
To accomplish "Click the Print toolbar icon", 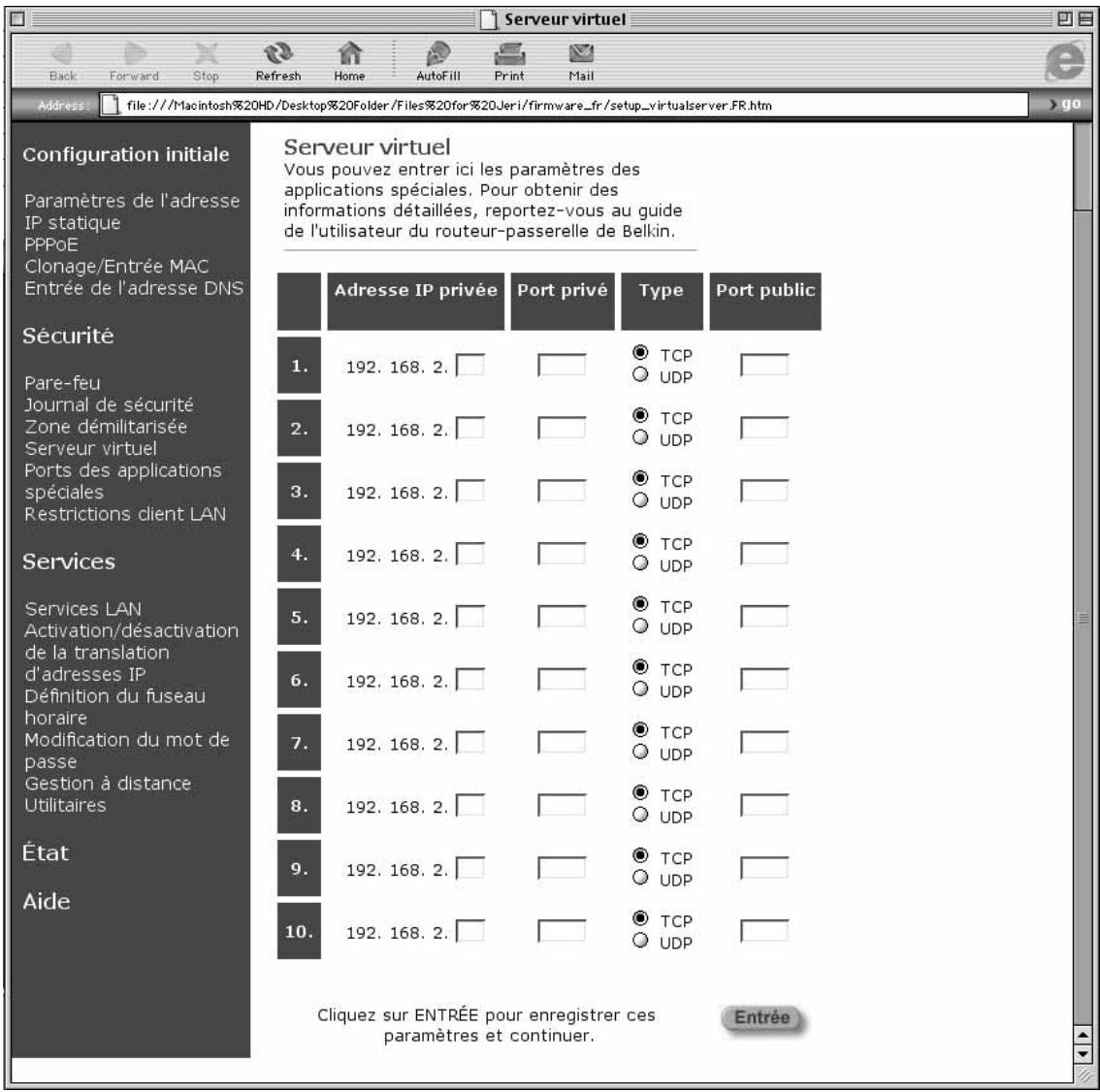I will pyautogui.click(x=509, y=54).
